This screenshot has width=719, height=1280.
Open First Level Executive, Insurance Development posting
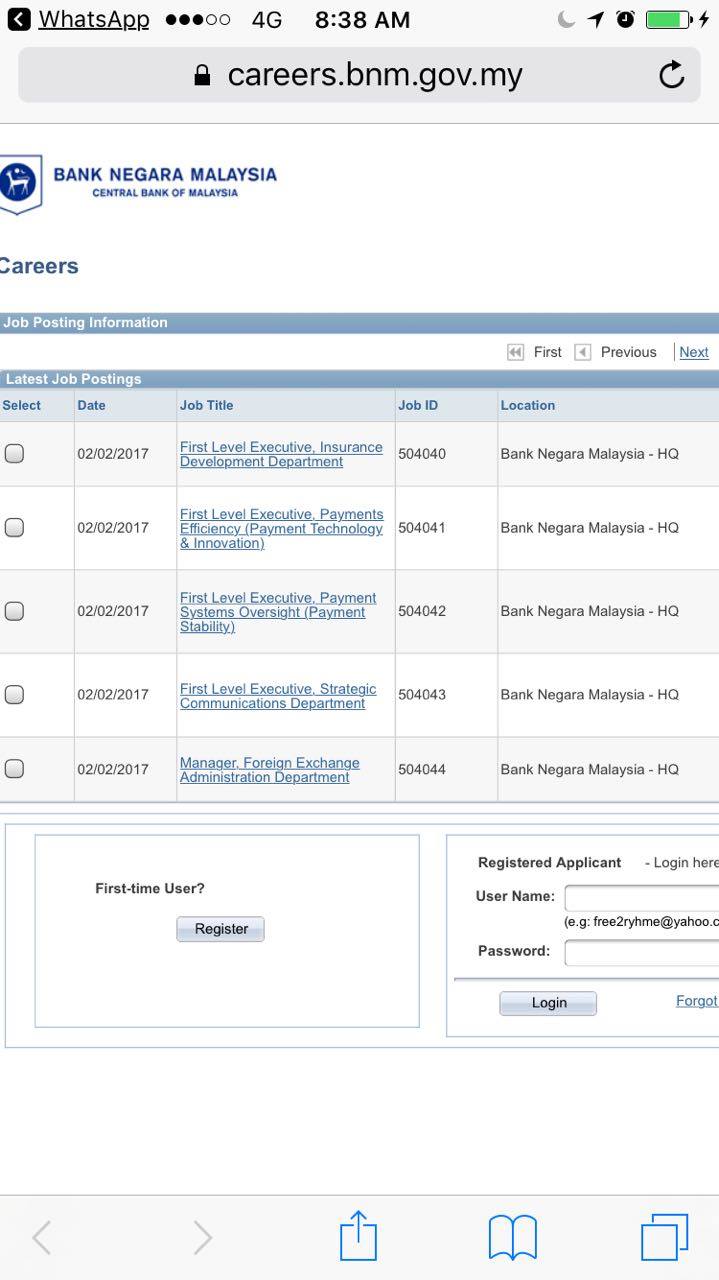coord(281,454)
